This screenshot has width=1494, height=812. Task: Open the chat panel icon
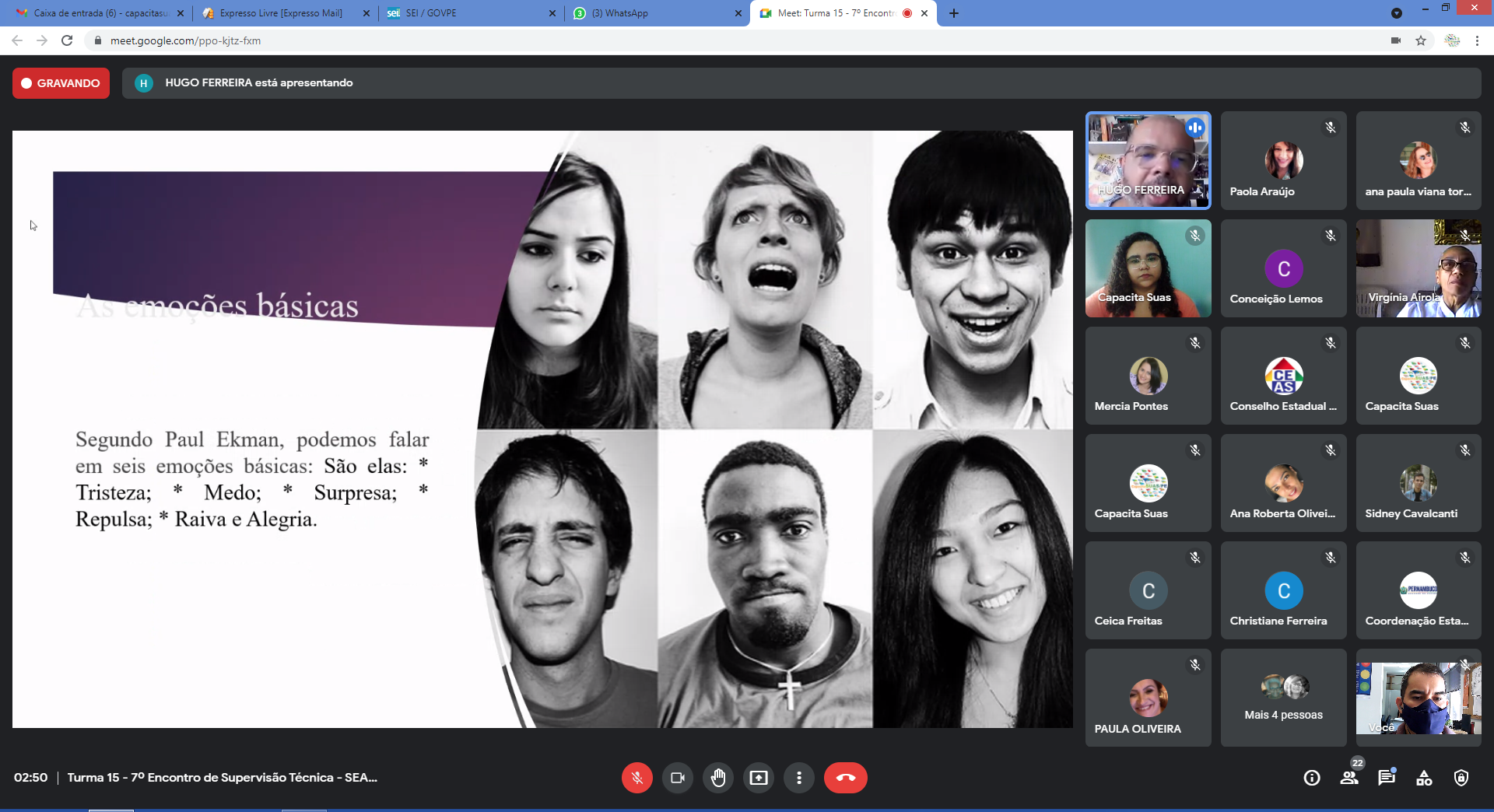click(x=1387, y=778)
